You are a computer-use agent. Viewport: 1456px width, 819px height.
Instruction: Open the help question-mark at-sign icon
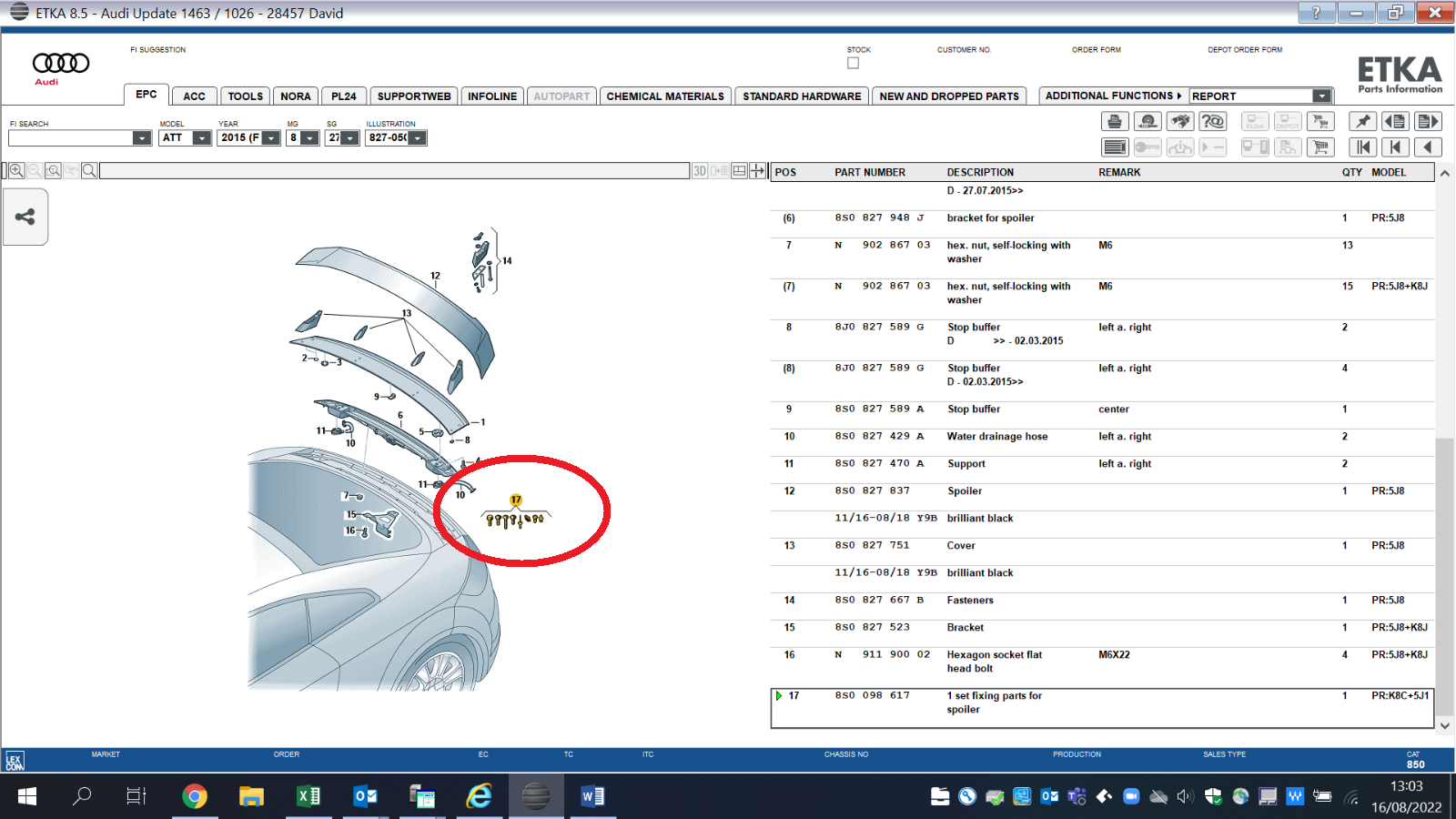(1213, 121)
